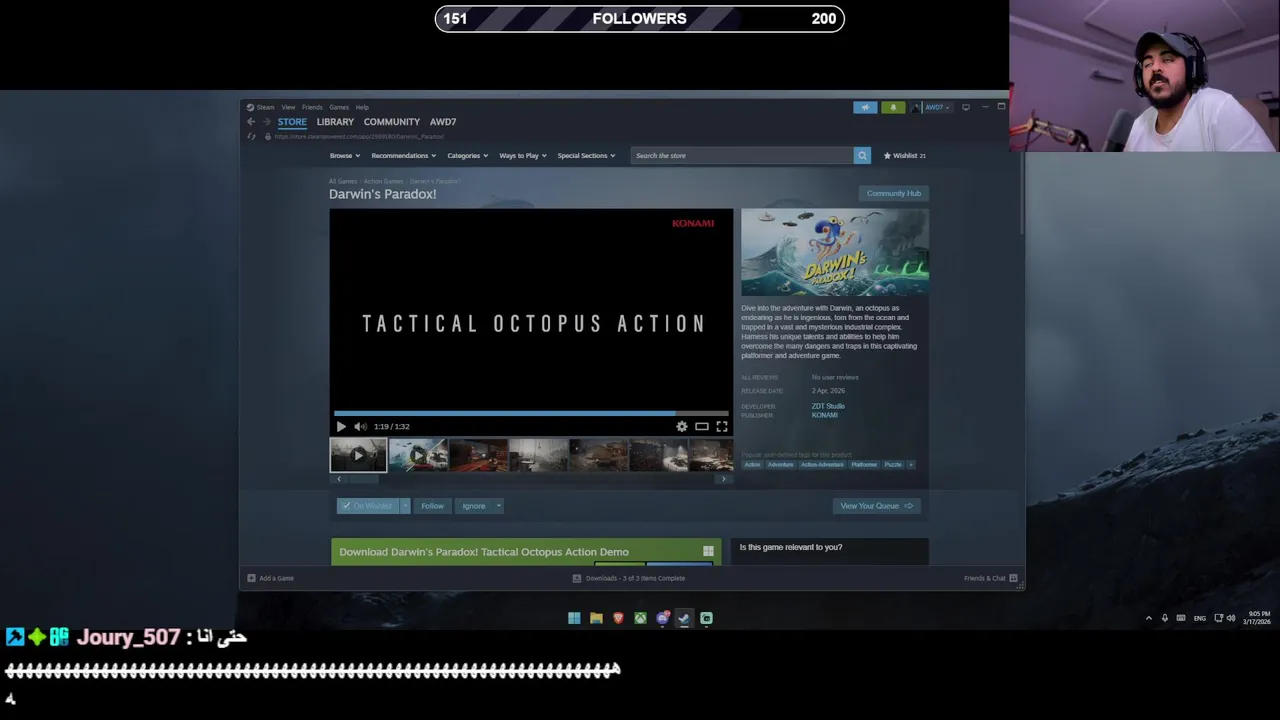Open the green notifications bell
The width and height of the screenshot is (1280, 720).
click(x=893, y=107)
